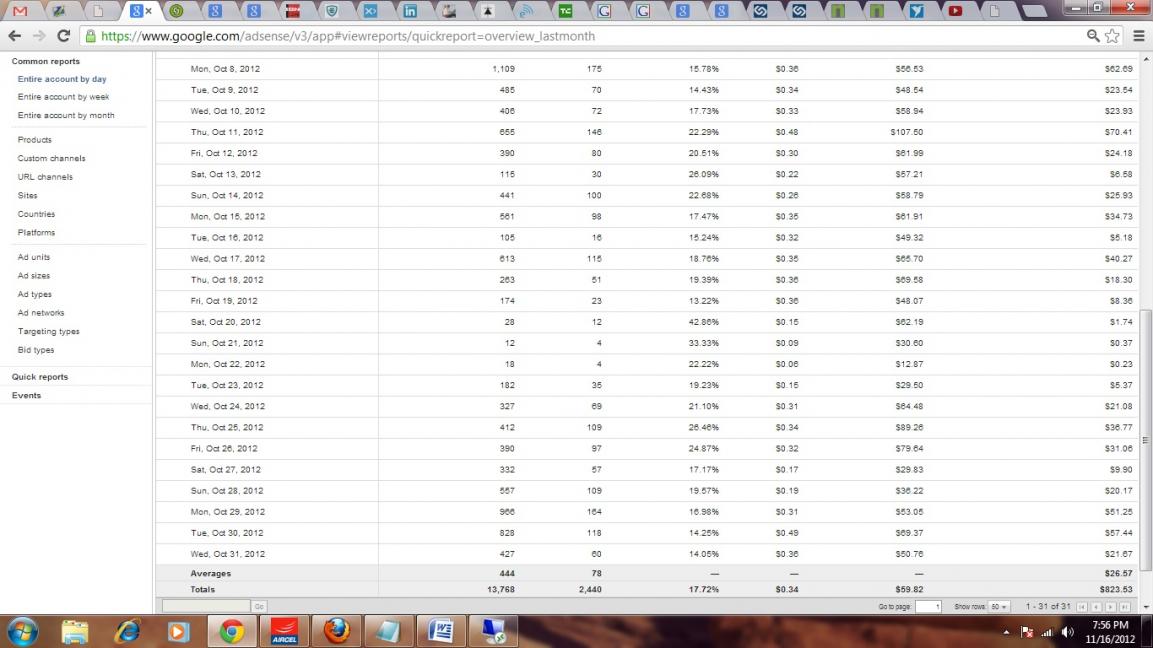1153x648 pixels.
Task: Open Entire account by month report
Action: (66, 115)
